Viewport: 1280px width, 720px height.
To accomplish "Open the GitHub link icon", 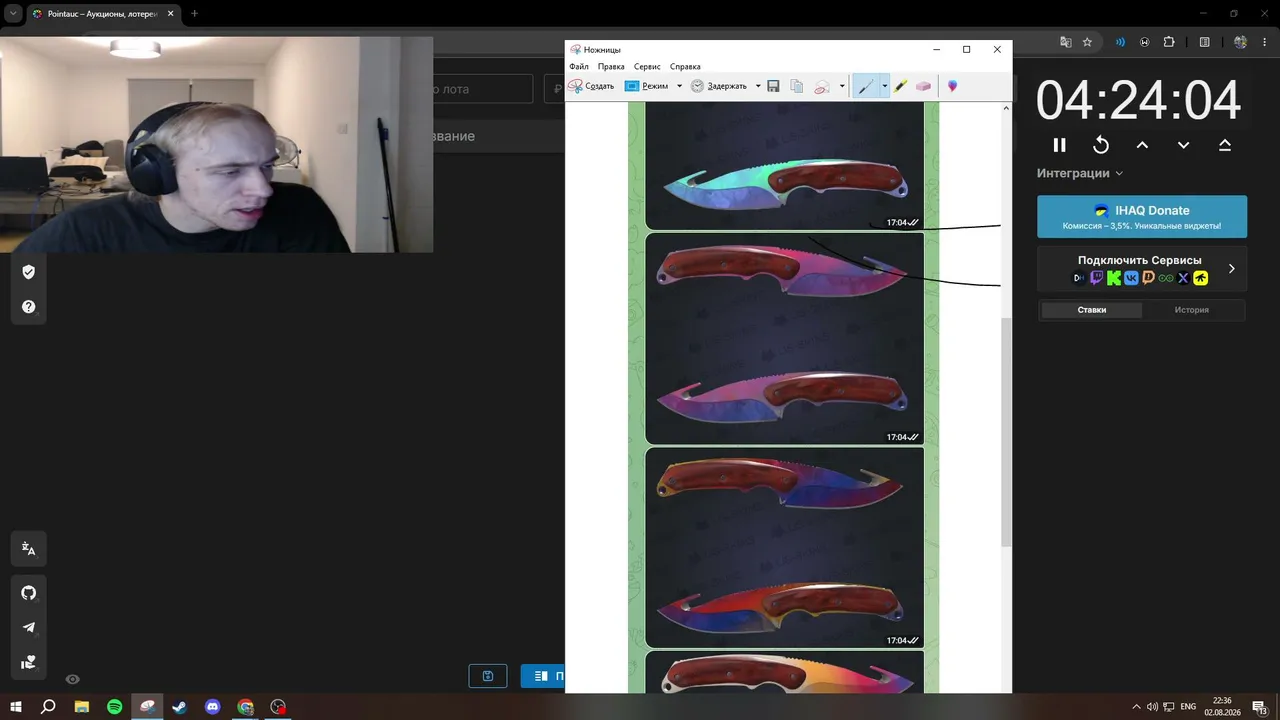I will tap(28, 593).
